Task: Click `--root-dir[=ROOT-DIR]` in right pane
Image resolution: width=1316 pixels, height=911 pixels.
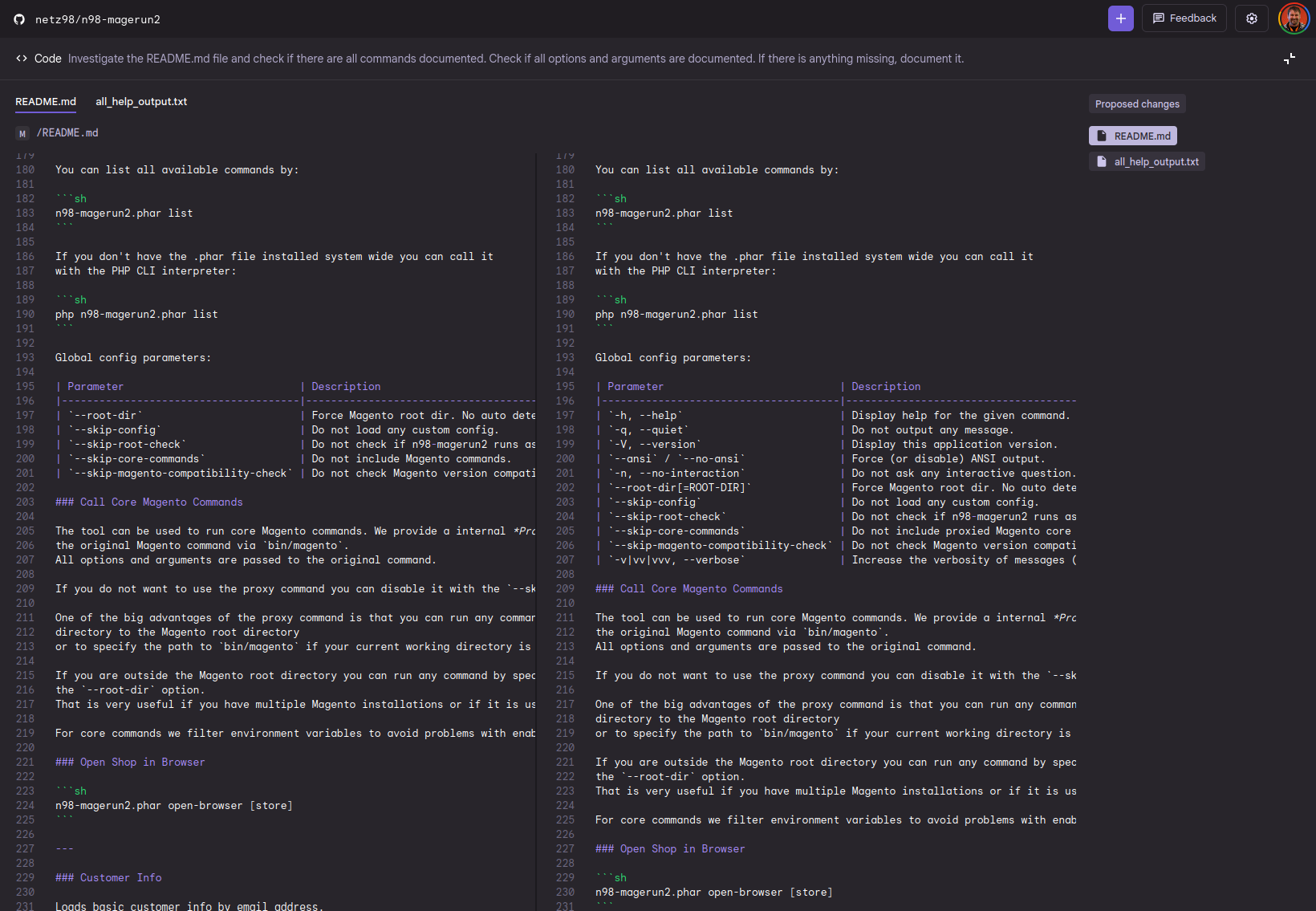Action: point(680,488)
